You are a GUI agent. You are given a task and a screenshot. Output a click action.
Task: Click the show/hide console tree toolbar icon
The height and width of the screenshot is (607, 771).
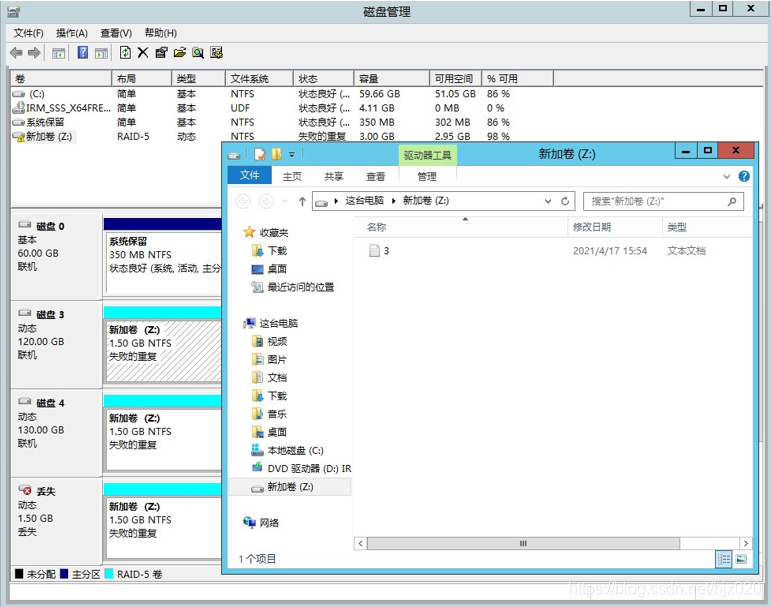59,53
